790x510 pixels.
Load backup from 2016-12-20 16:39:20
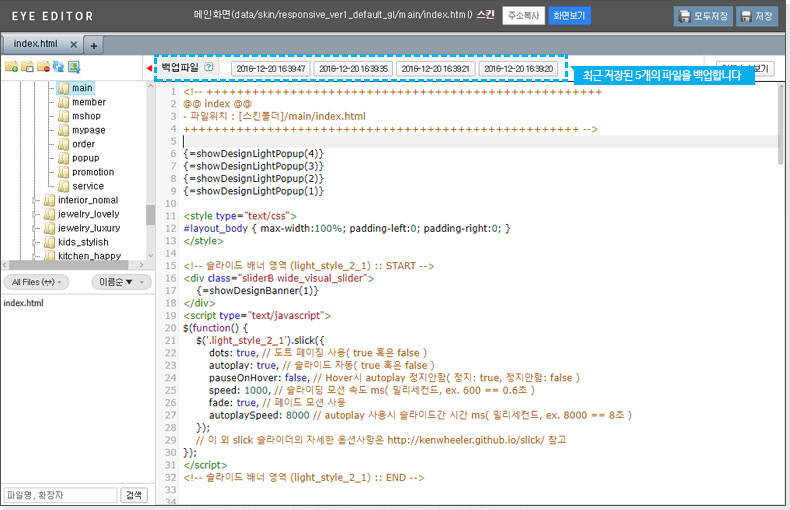(x=518, y=69)
